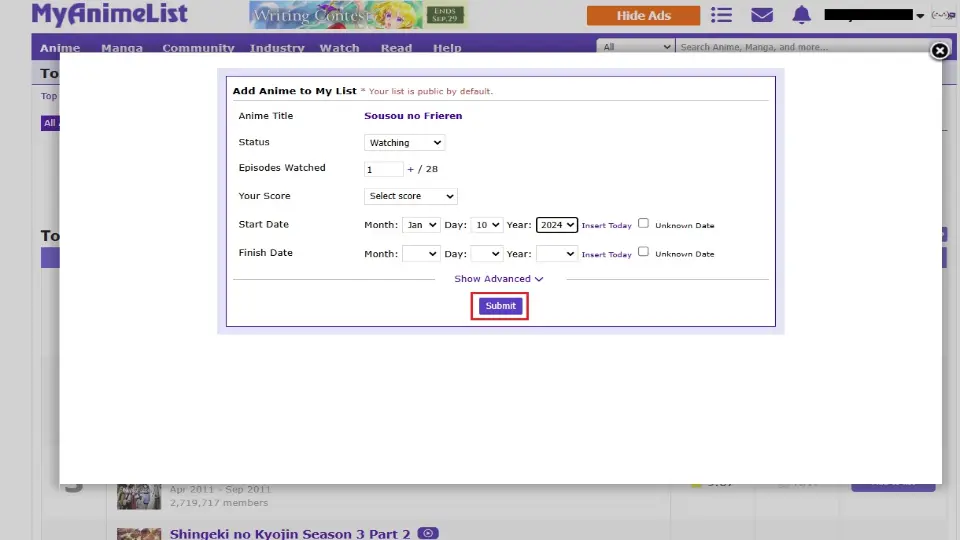Screen dimensions: 960x540
Task: Click the anime thumbnail above Shingeki no Kyojin
Action: (x=139, y=497)
